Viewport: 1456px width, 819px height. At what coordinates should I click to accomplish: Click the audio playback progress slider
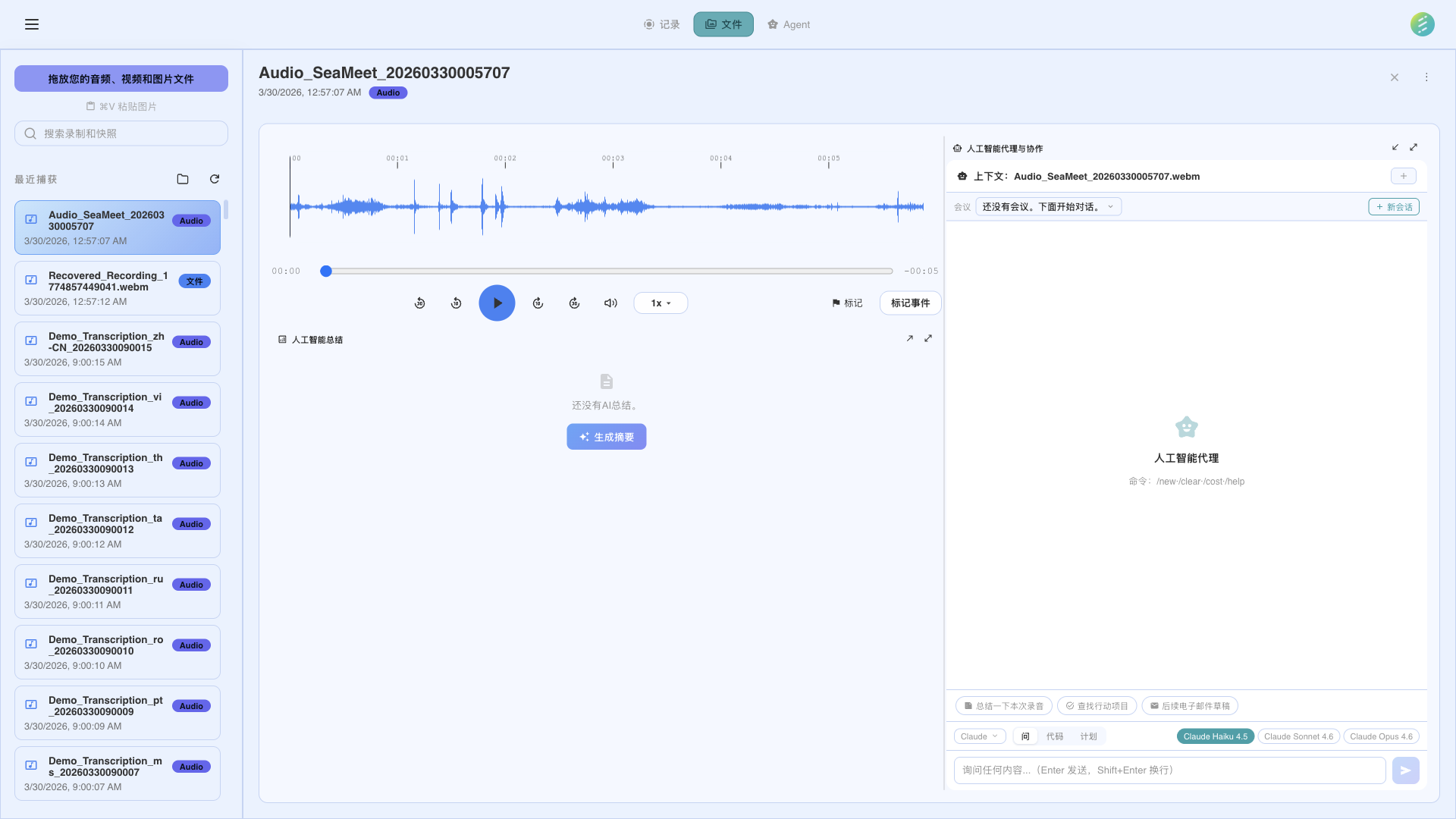coord(609,271)
